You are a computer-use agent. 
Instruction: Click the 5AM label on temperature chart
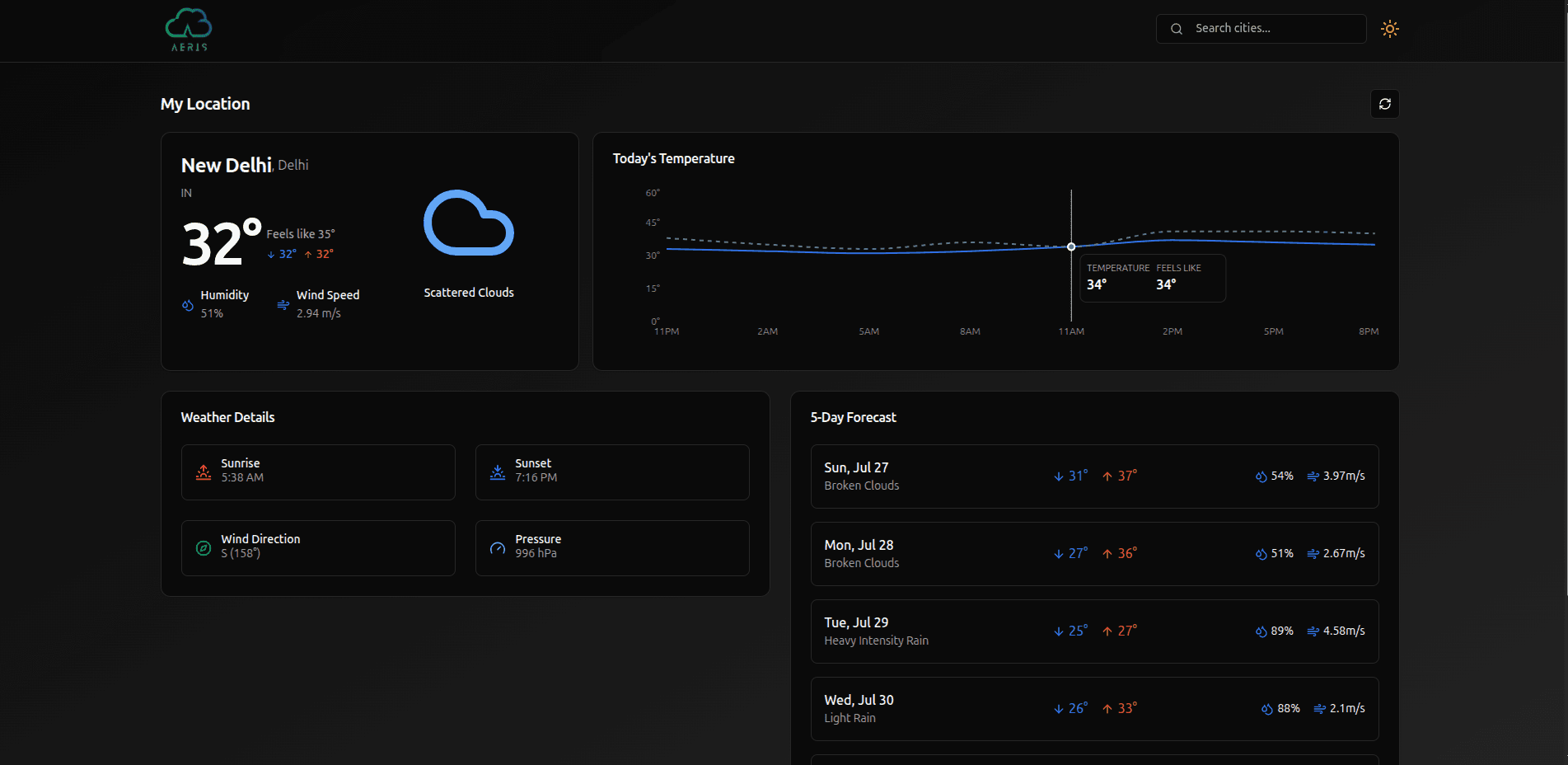(869, 331)
